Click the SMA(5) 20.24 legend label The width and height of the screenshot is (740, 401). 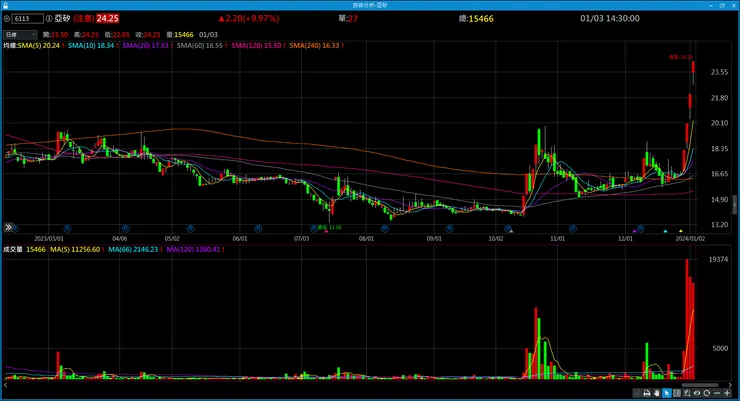click(39, 46)
